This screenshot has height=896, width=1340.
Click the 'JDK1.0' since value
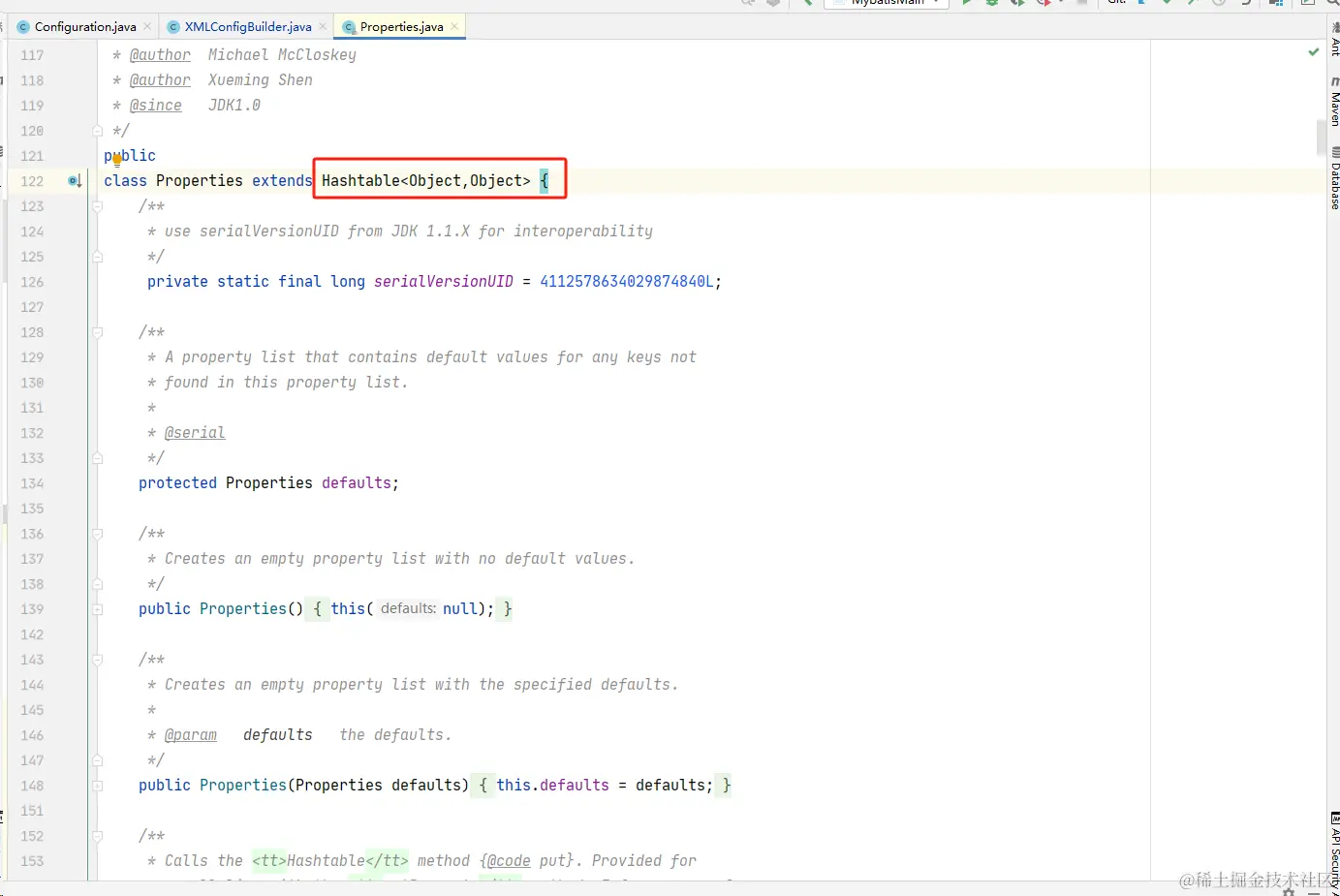tap(234, 106)
